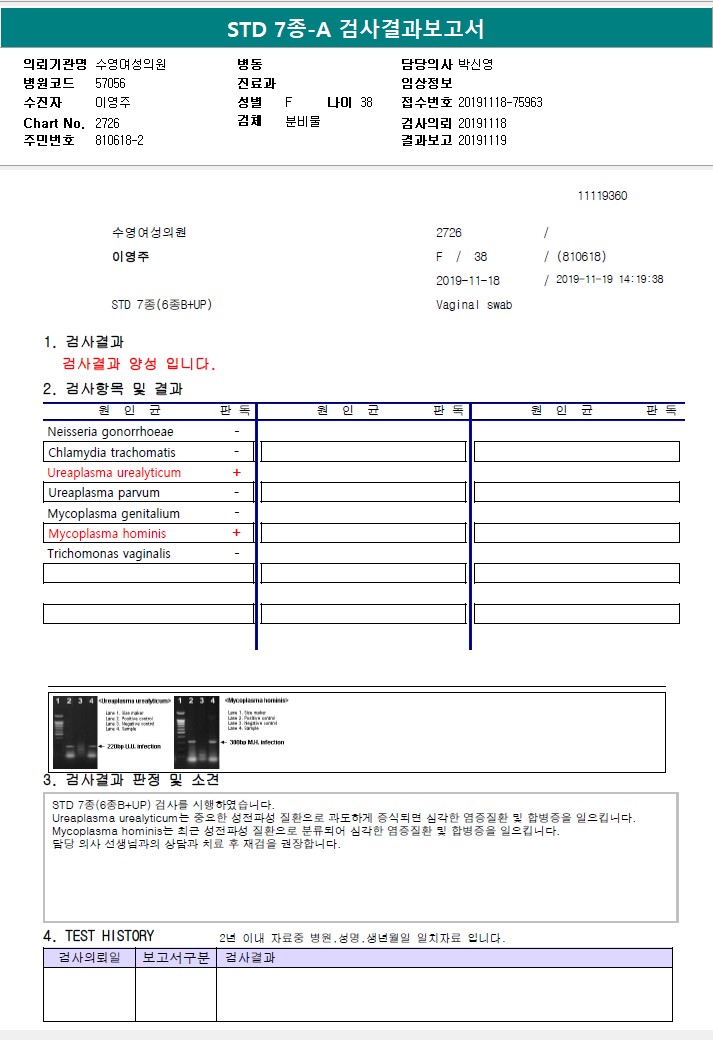
Task: Click Mycoplasma genitalium in the results table
Action: [113, 513]
